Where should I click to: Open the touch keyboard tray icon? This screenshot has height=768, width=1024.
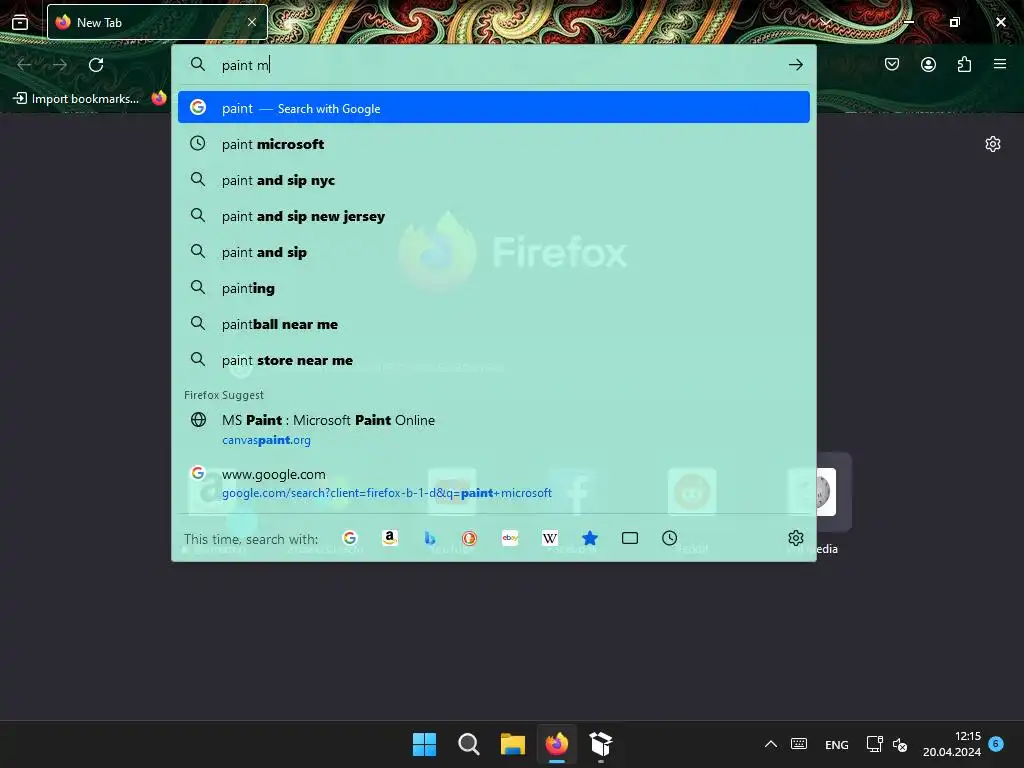pyautogui.click(x=799, y=744)
